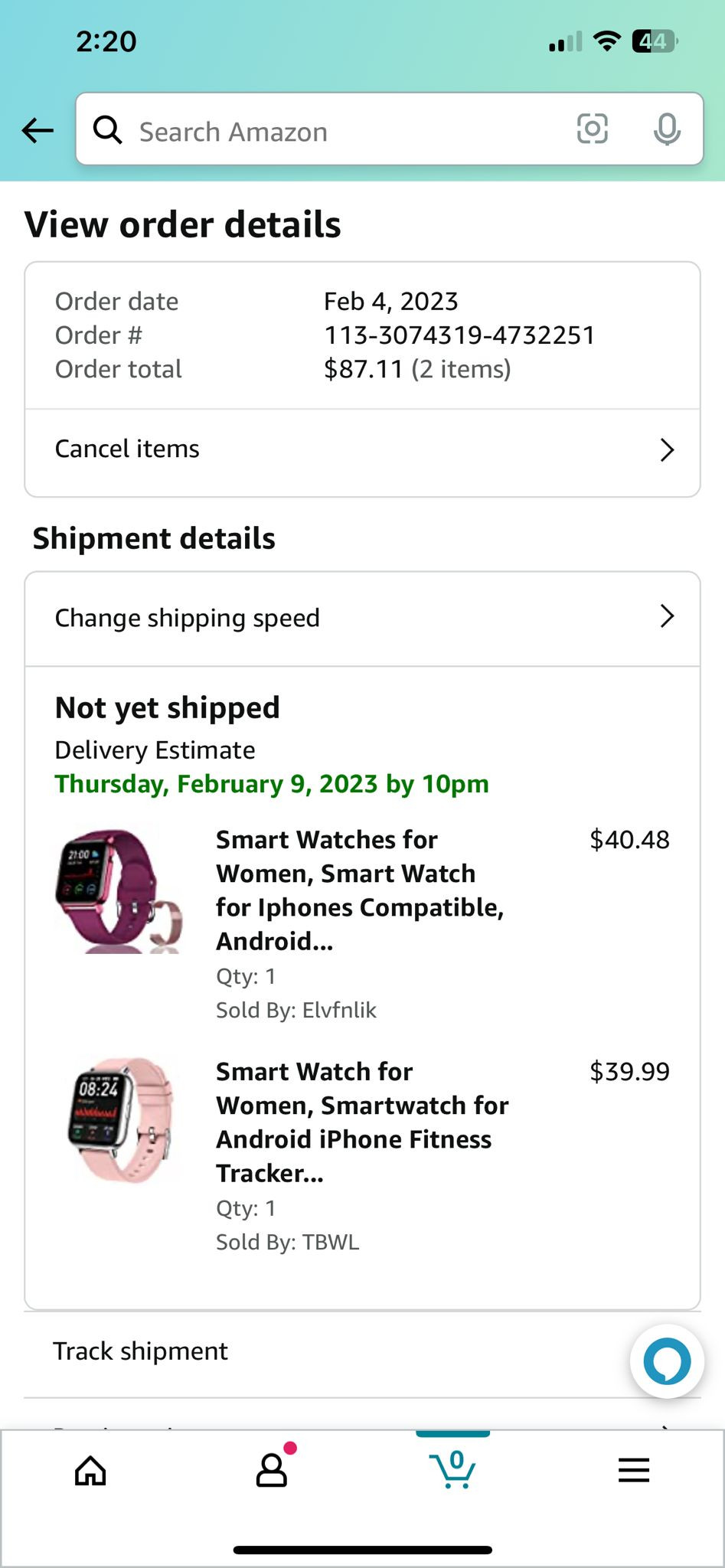Viewport: 725px width, 1568px height.
Task: Open the shopping cart tab
Action: [453, 1468]
